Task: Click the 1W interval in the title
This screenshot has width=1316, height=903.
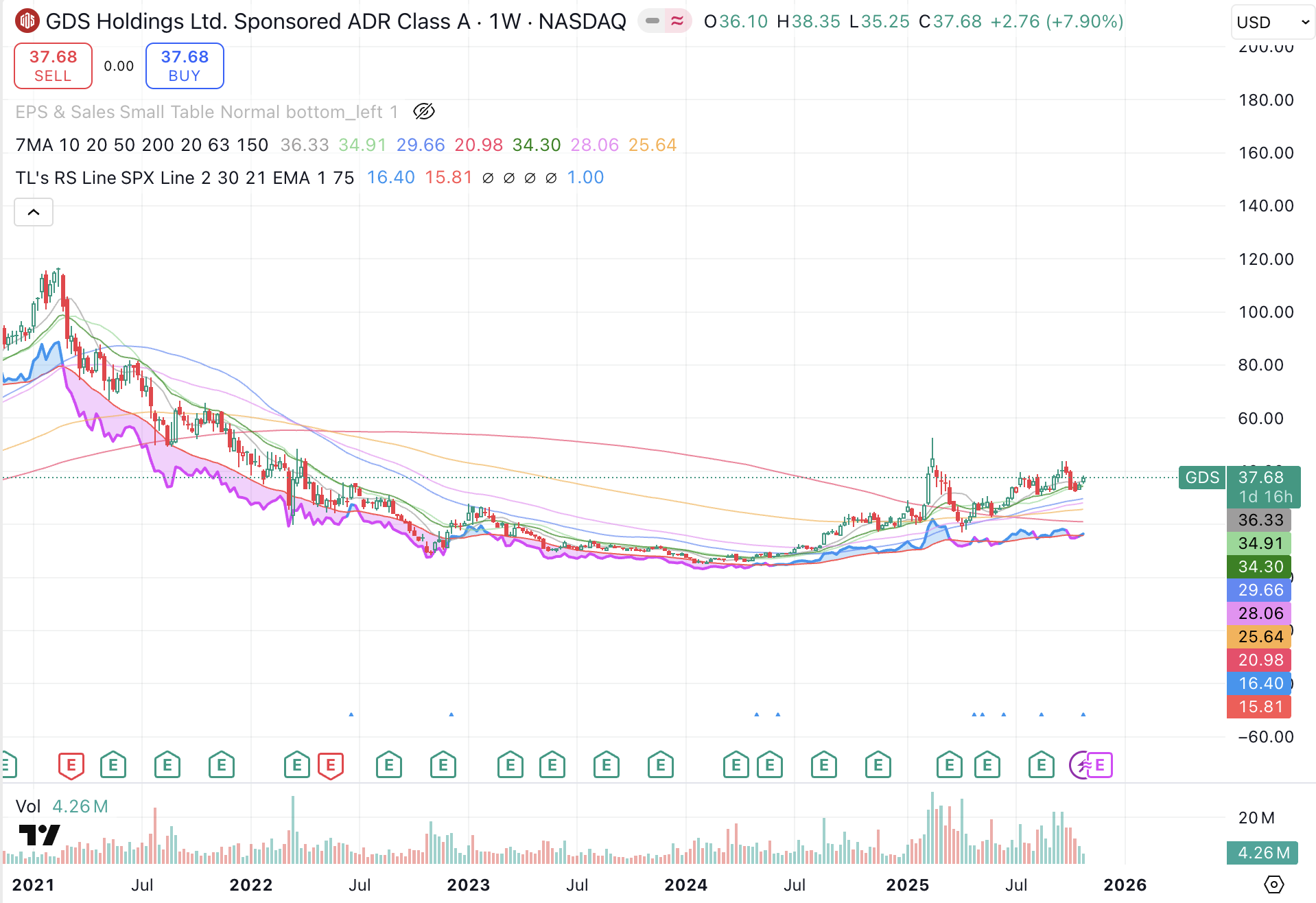Action: (x=505, y=21)
